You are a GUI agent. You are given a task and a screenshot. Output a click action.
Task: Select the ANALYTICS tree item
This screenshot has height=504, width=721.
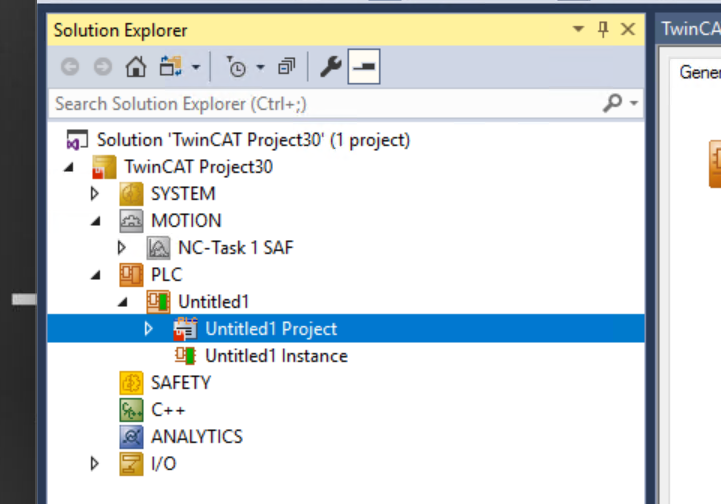197,436
